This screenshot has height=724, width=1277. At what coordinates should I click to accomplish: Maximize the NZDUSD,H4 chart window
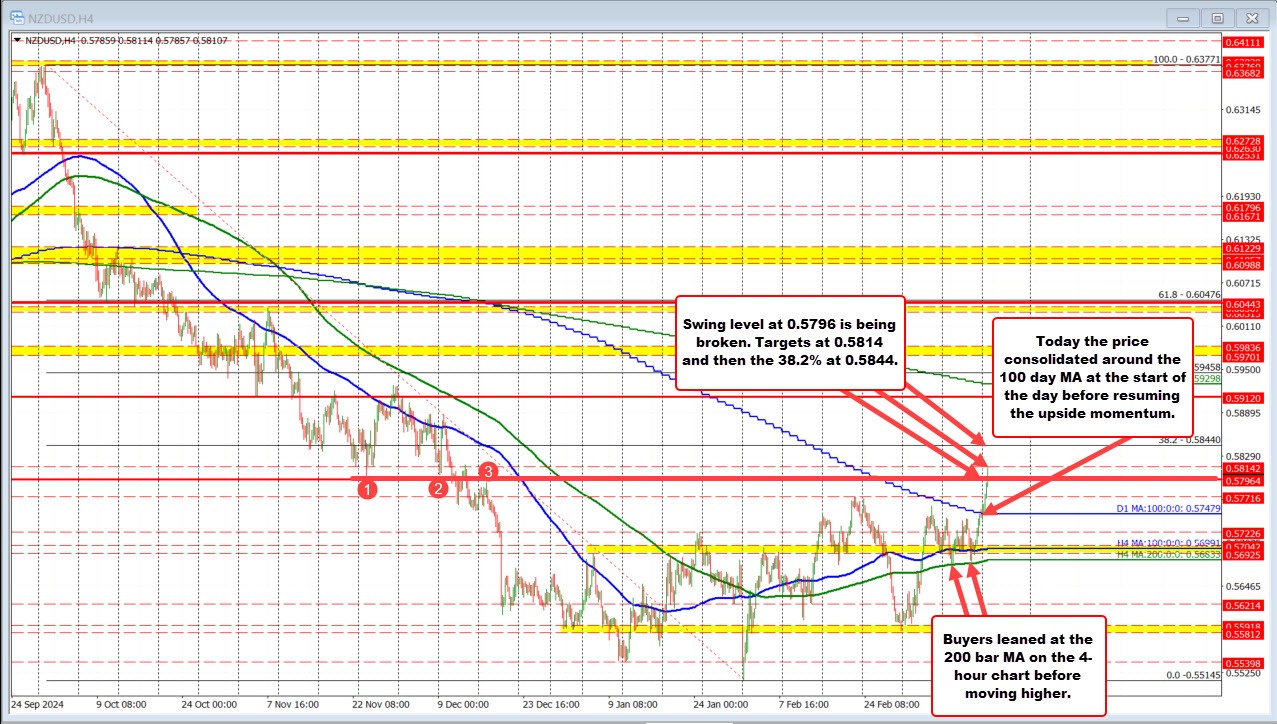pyautogui.click(x=1217, y=18)
